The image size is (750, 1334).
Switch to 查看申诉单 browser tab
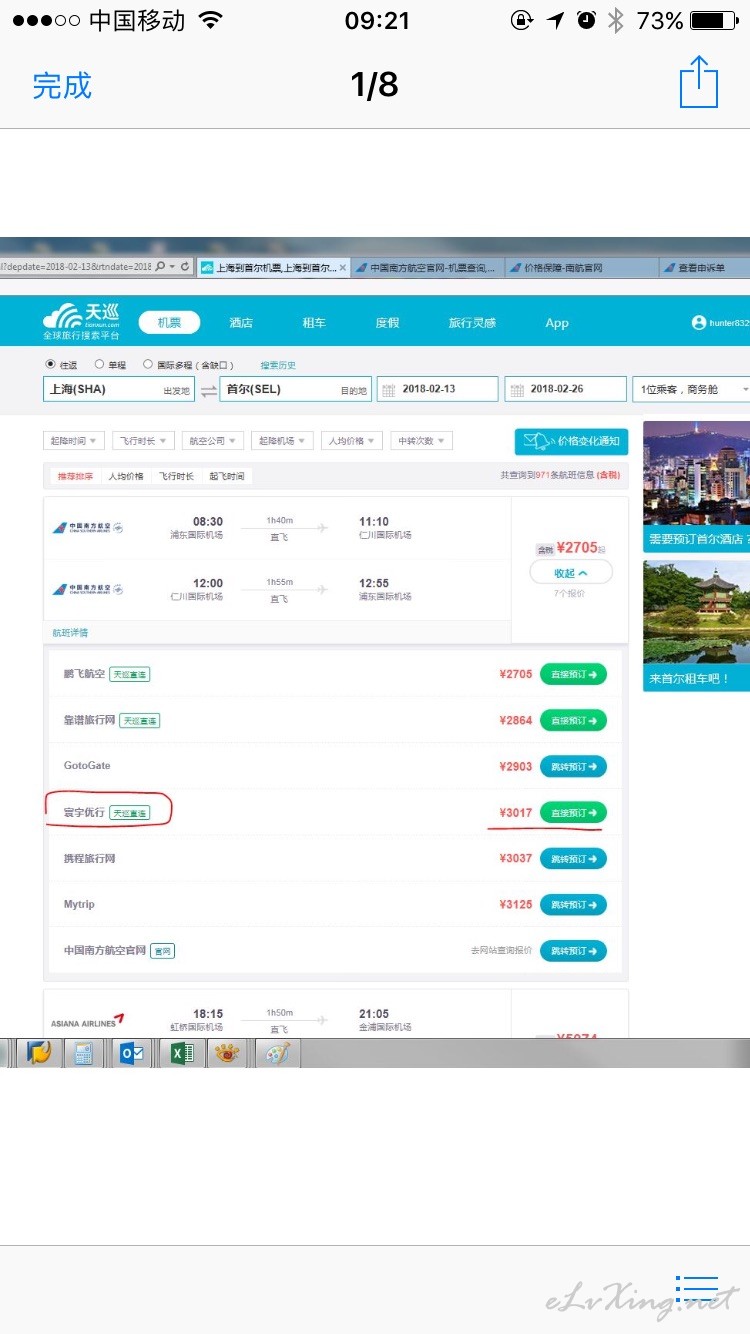[x=704, y=268]
